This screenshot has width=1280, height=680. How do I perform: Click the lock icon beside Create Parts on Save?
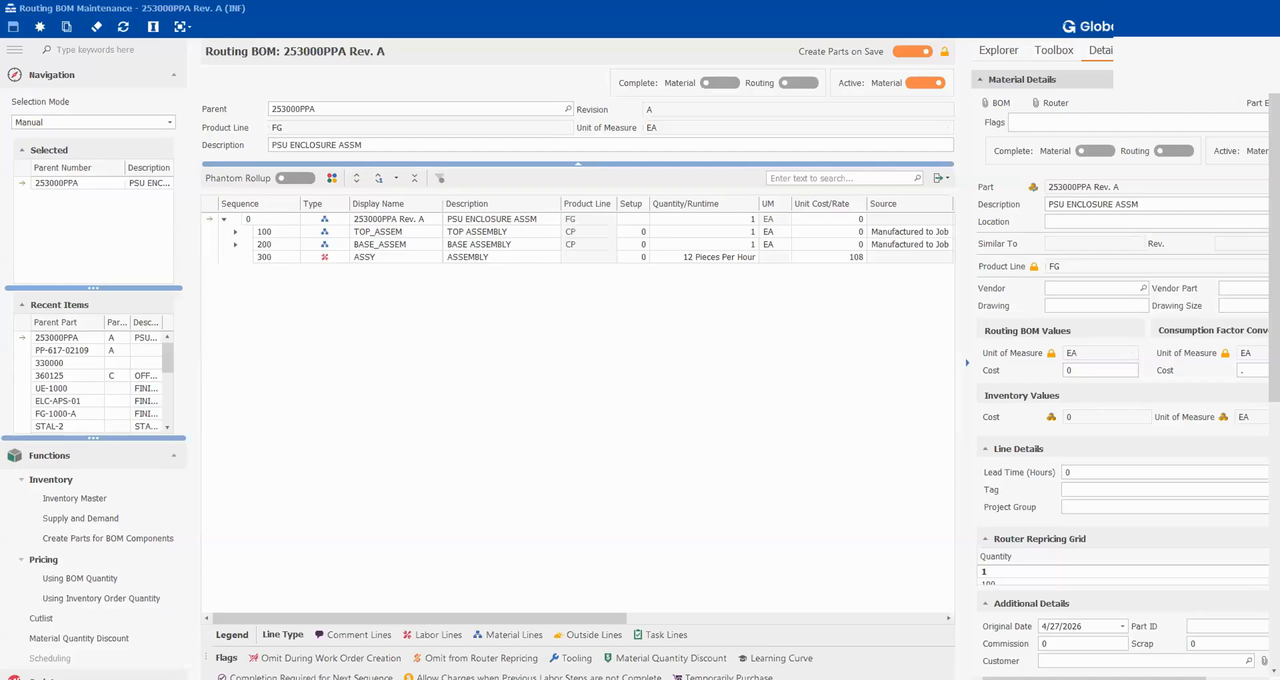(944, 52)
